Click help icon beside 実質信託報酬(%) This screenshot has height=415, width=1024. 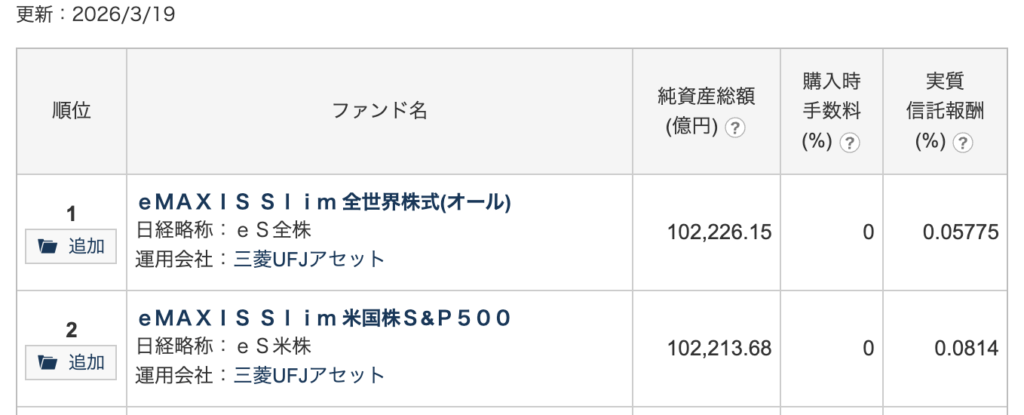962,142
